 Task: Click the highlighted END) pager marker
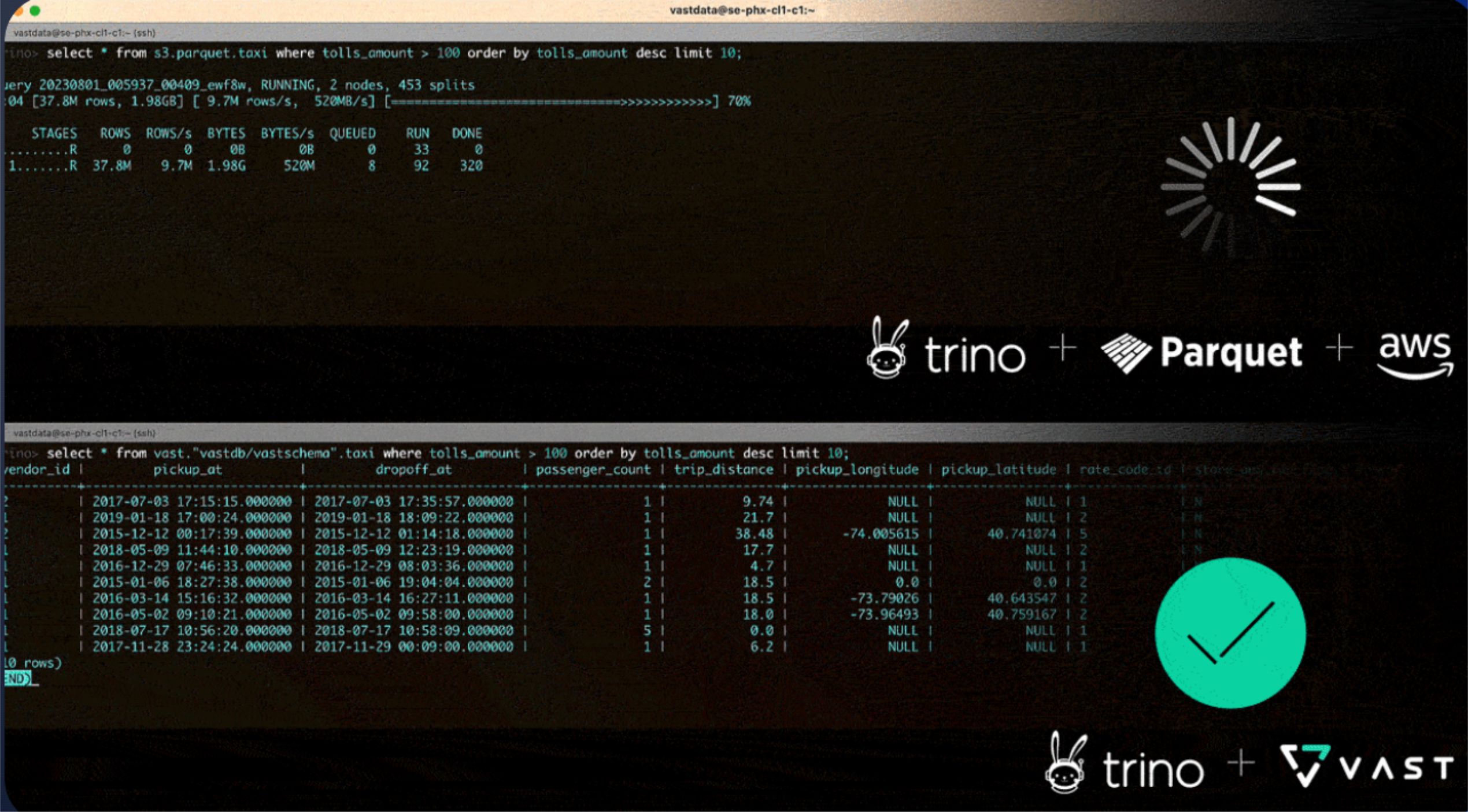(x=17, y=679)
